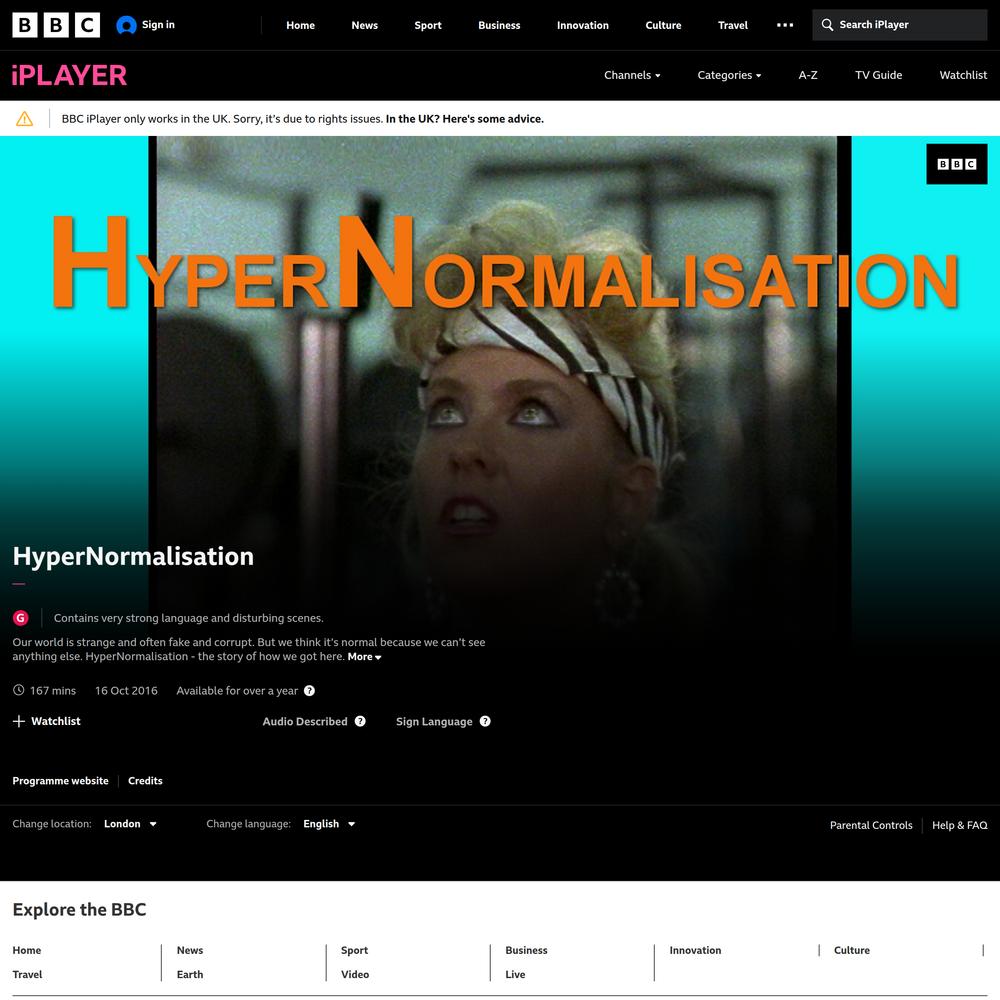Click 'In the UK? Here's some advice' link
Viewport: 1000px width, 1000px height.
pyautogui.click(x=465, y=119)
